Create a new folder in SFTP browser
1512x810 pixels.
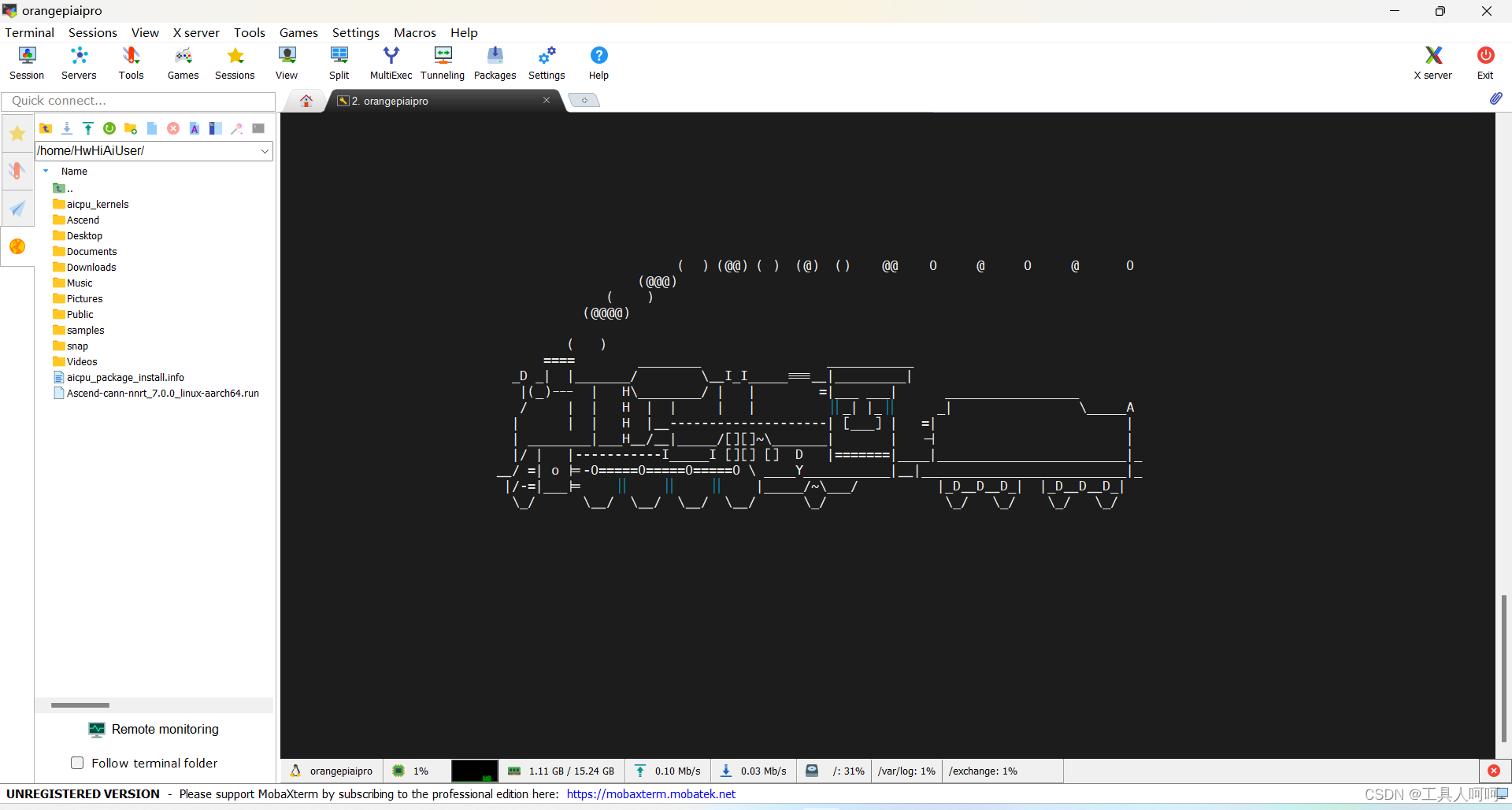click(131, 128)
